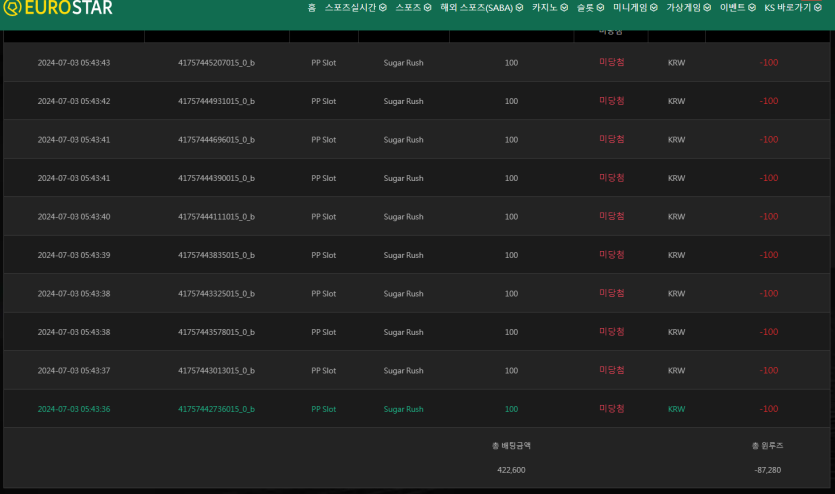Select bet ID 41757445207015_0_b

[x=216, y=63]
